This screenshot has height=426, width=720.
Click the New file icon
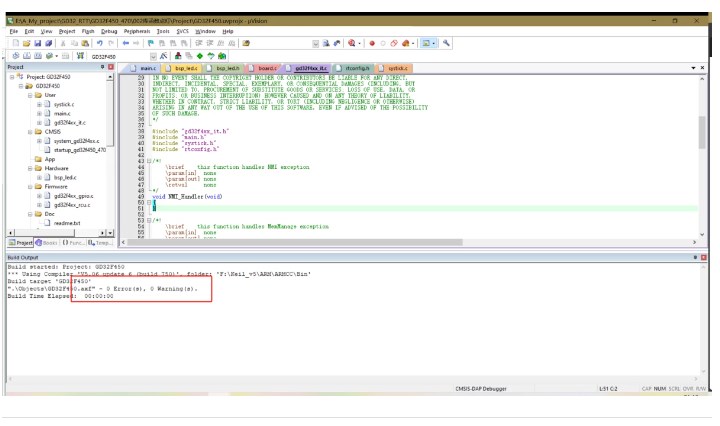click(x=15, y=43)
